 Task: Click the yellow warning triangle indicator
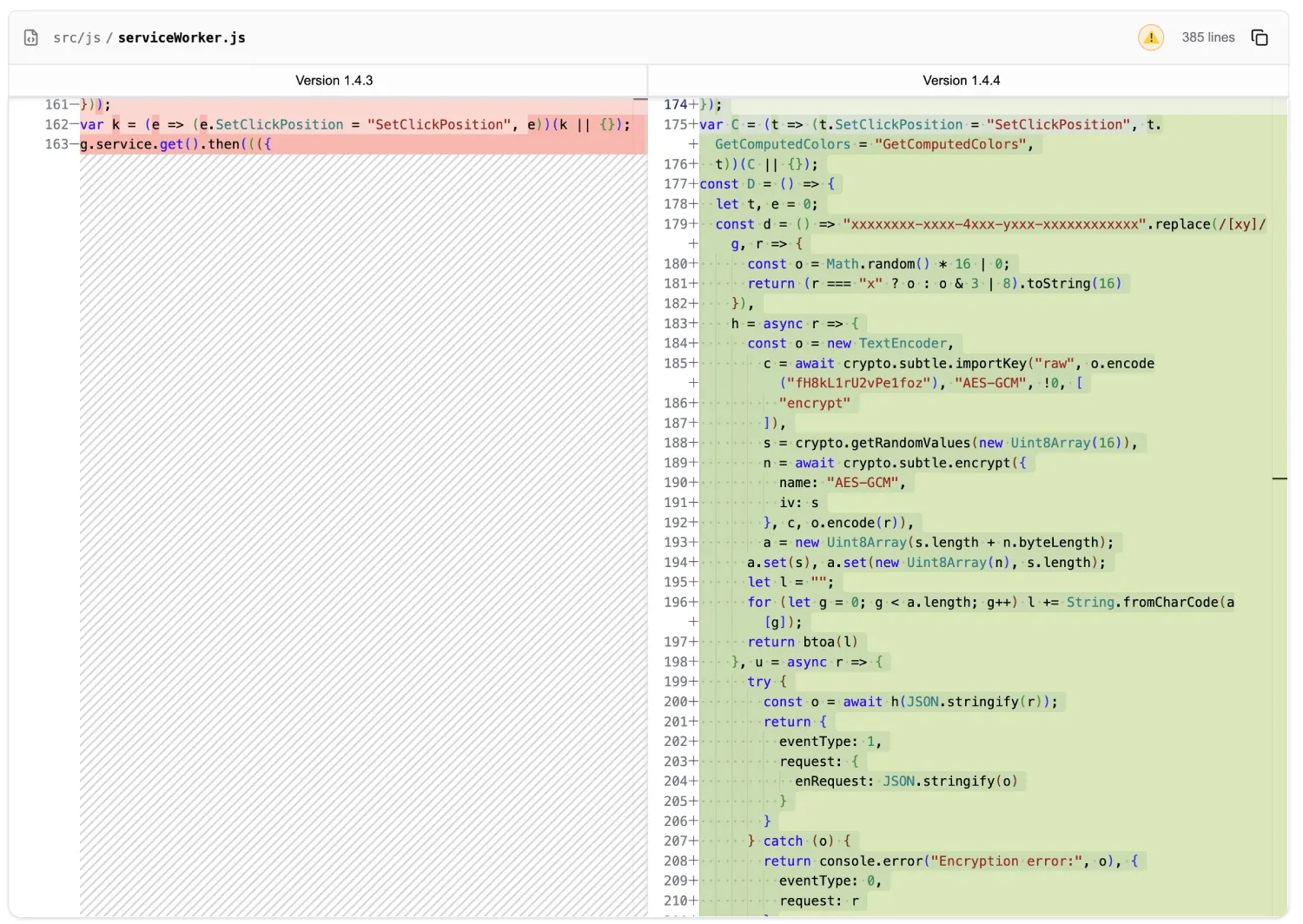(1151, 37)
